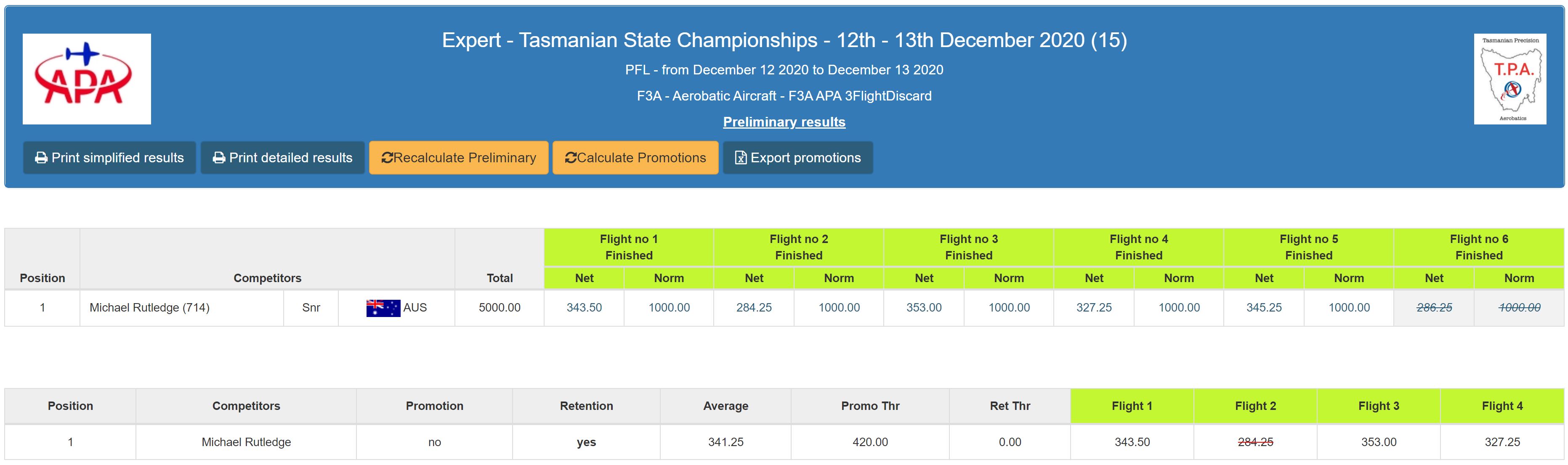Click the T.P.A. Tasmanian Precision Aerobatics logo
This screenshot has width=1568, height=465.
(1510, 79)
